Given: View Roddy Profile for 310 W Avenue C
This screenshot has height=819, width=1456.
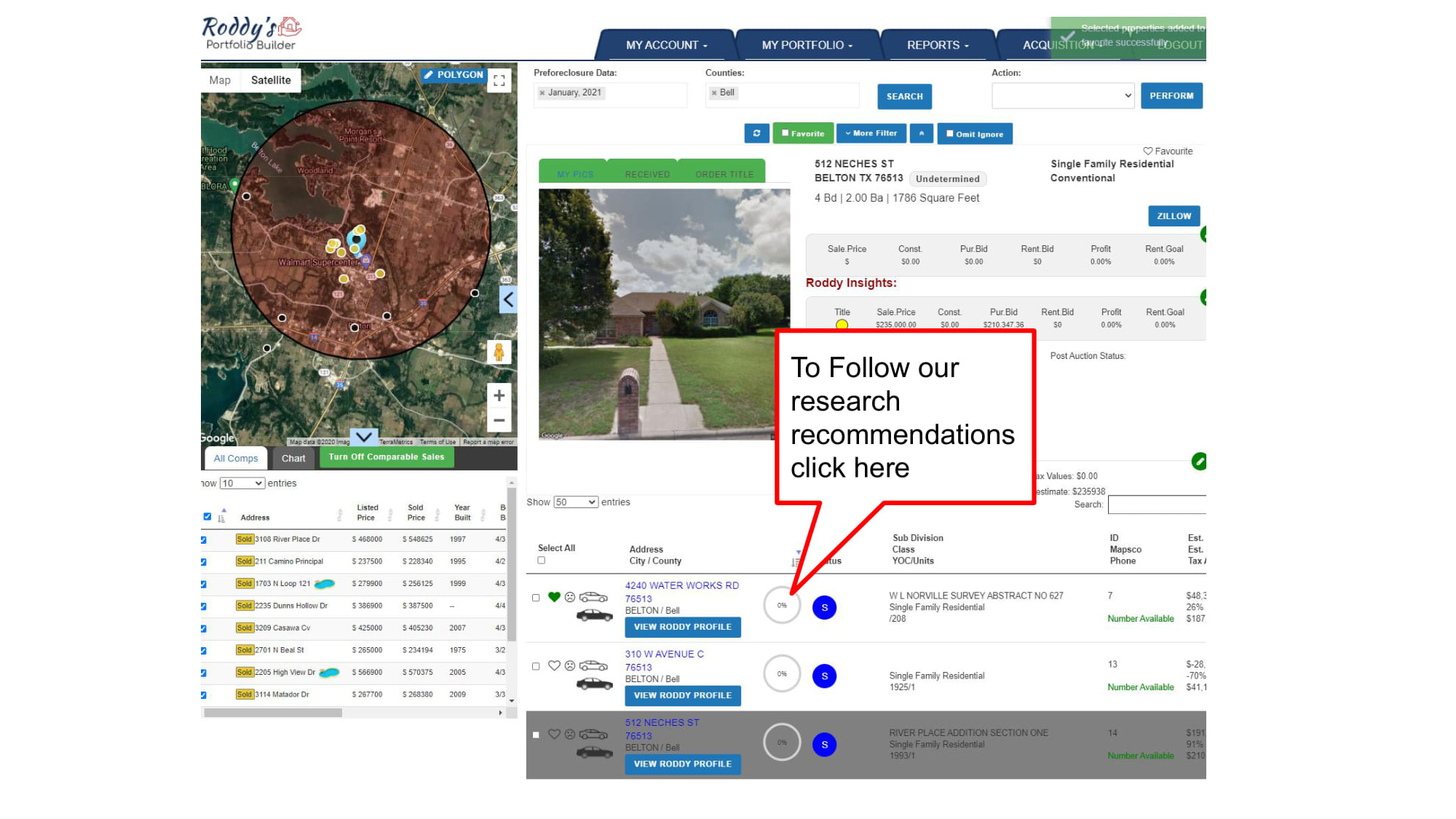Looking at the screenshot, I should point(682,695).
